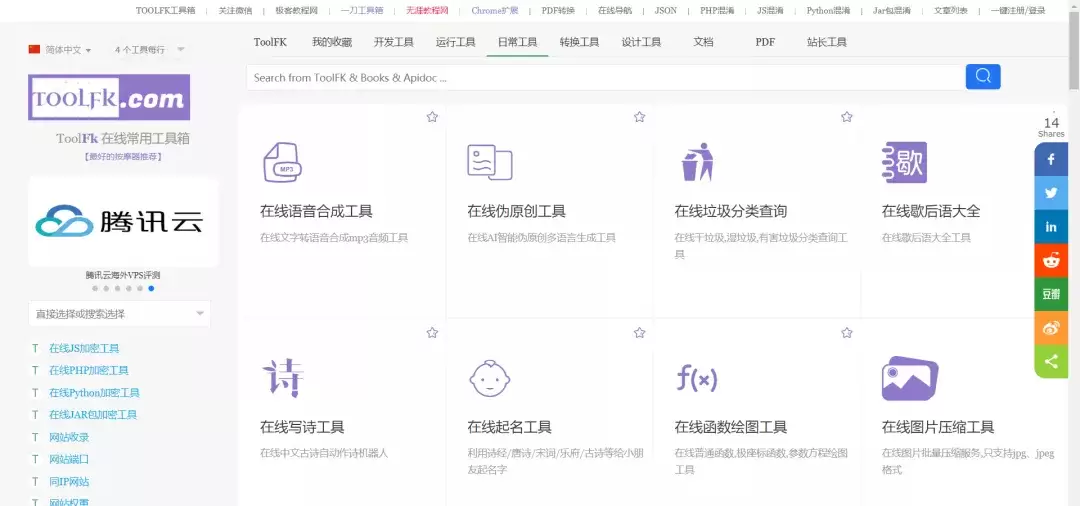Open the 网站端口 sidebar link
The width and height of the screenshot is (1080, 506).
click(69, 459)
